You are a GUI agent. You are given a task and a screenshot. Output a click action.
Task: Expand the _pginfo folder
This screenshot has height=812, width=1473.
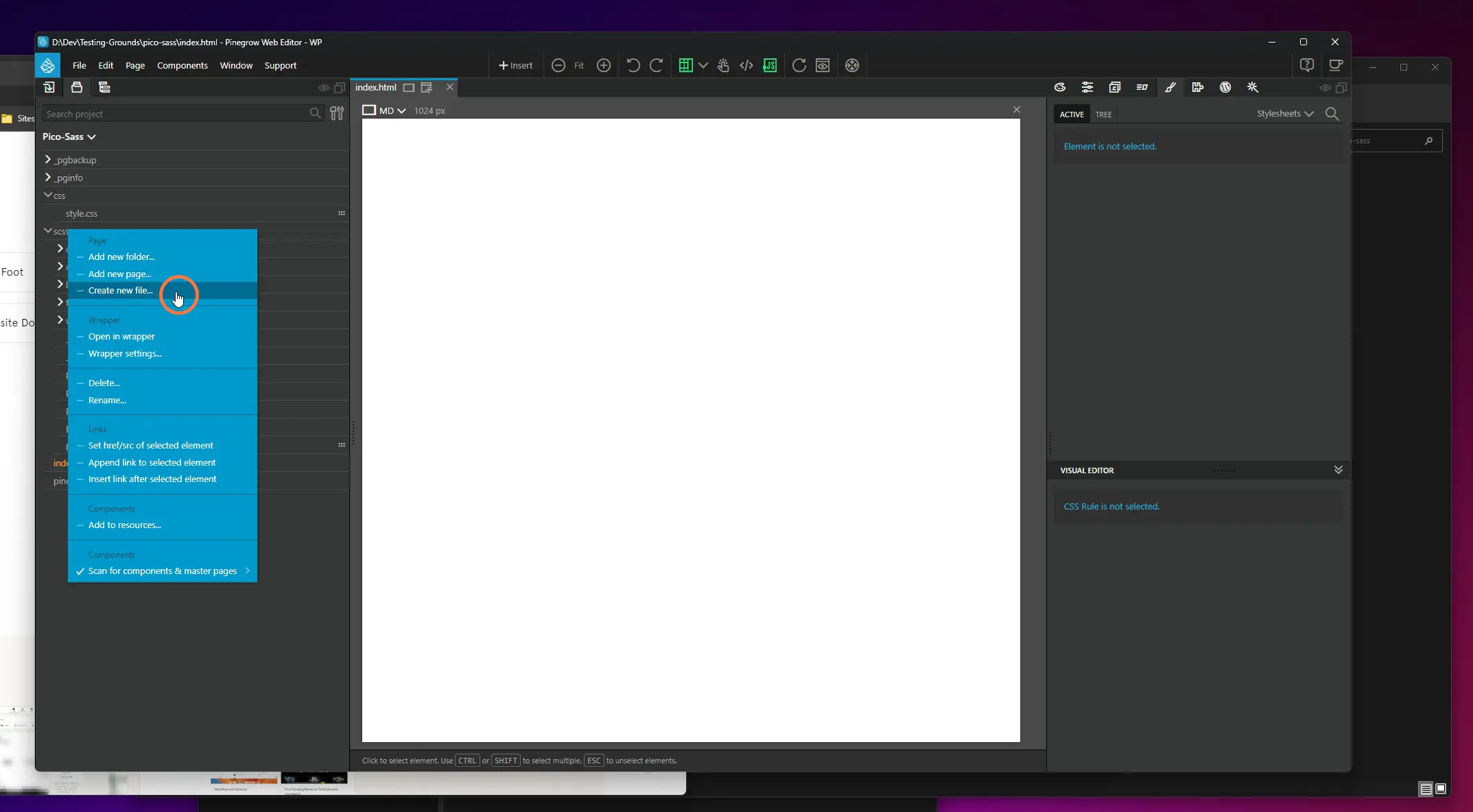coord(47,177)
